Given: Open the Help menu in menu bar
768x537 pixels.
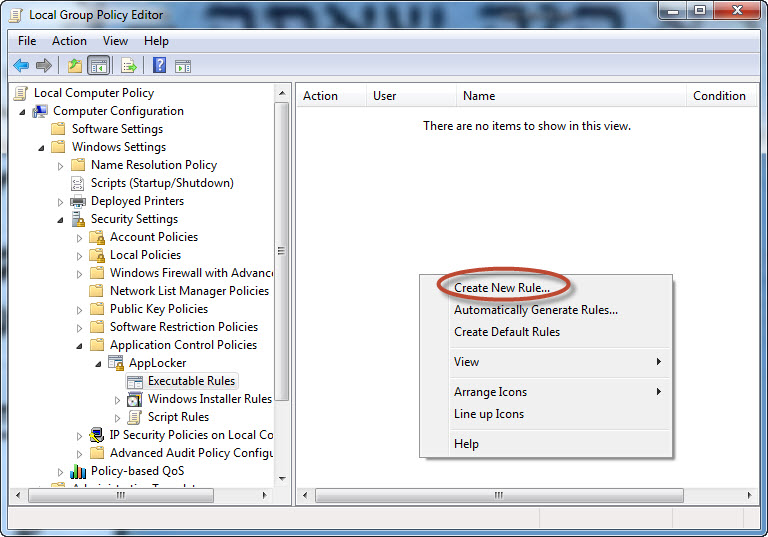Looking at the screenshot, I should pyautogui.click(x=156, y=41).
